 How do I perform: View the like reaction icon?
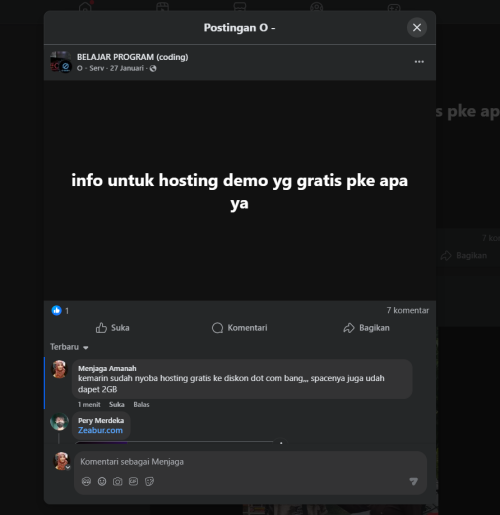(x=56, y=310)
